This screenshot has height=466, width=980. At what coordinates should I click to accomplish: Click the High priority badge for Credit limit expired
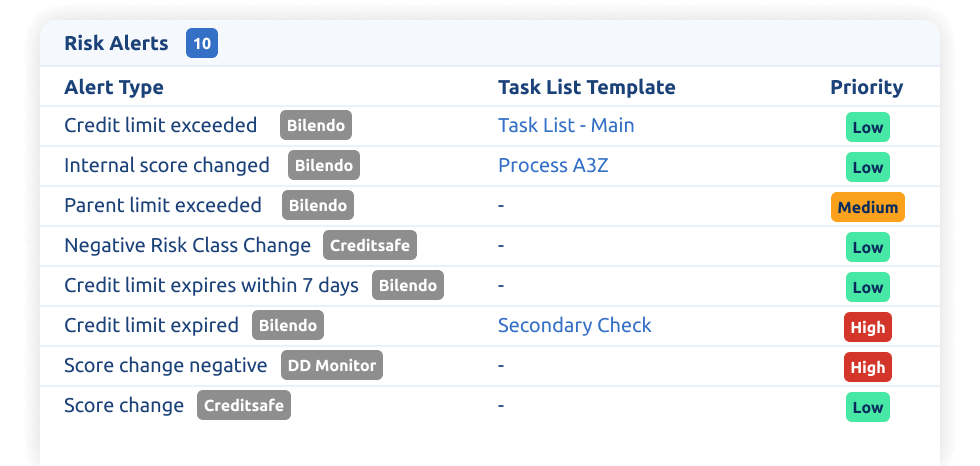click(867, 328)
